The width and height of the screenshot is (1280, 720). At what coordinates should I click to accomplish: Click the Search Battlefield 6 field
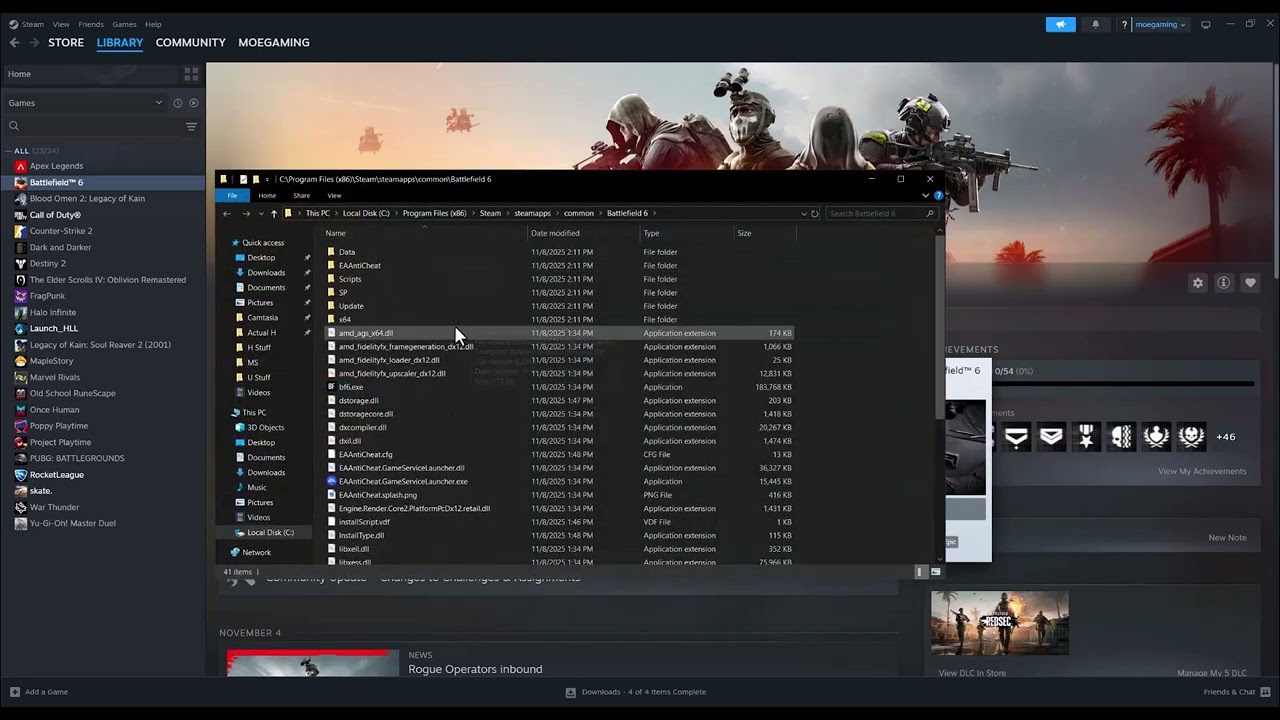[882, 213]
